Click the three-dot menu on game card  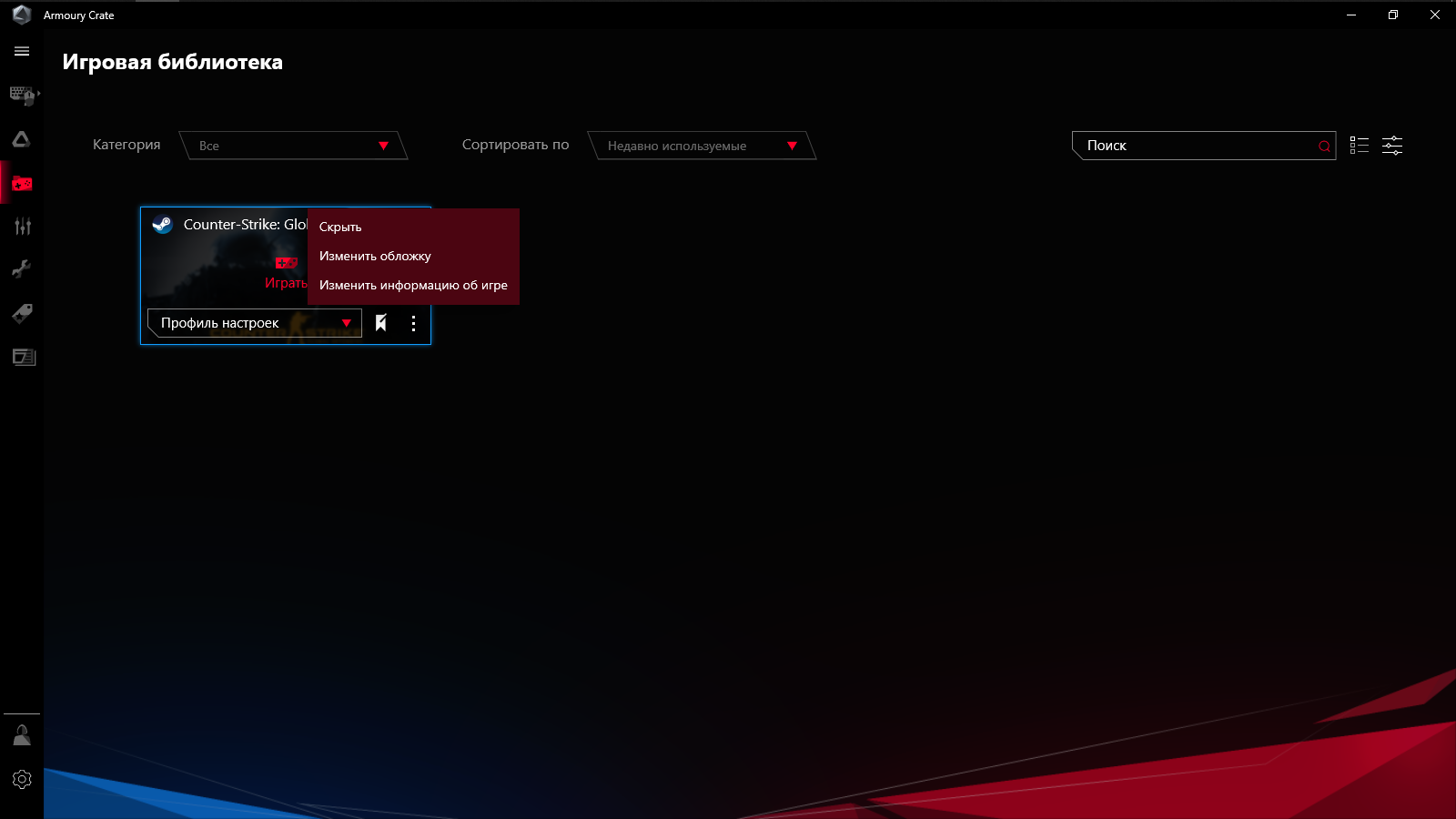413,323
